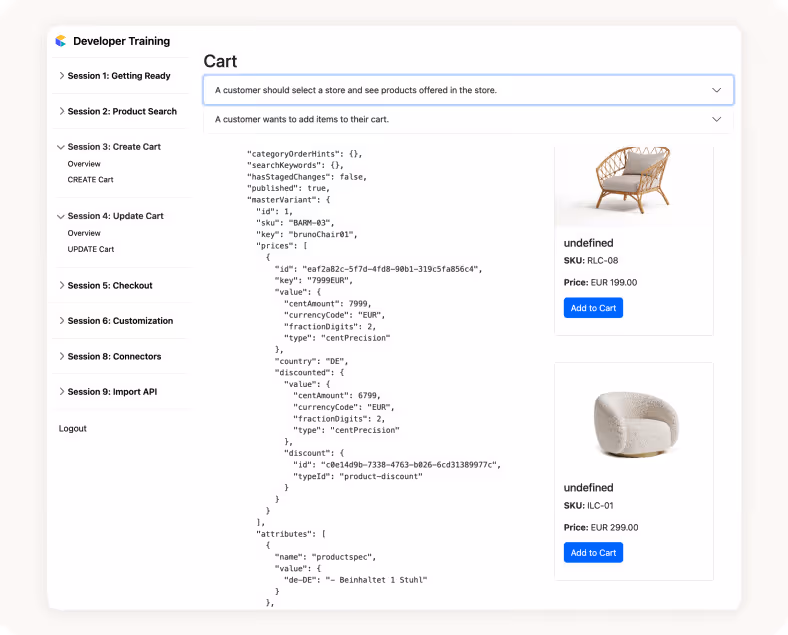Click the "sku": "BARM-03" JSON line

click(x=295, y=223)
